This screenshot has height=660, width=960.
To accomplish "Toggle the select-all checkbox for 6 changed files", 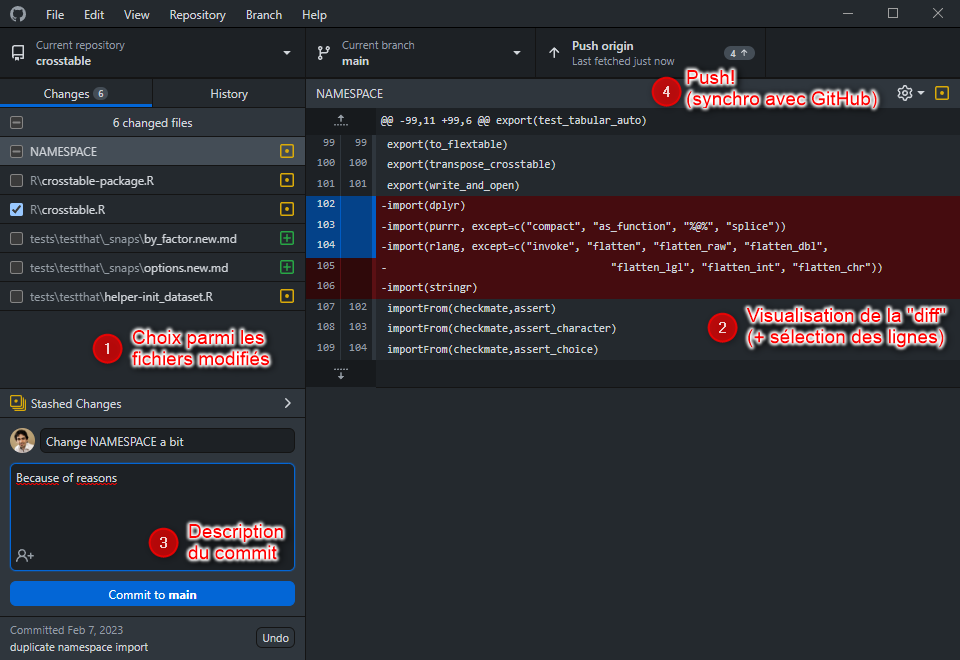I will [x=16, y=123].
